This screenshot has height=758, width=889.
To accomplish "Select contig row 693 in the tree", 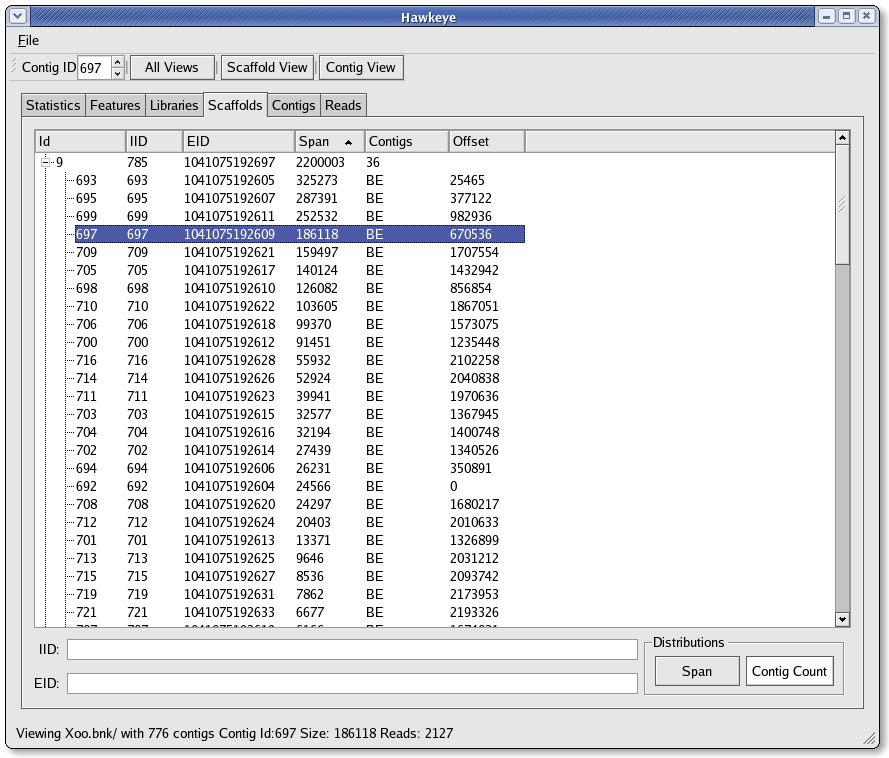I will point(87,180).
